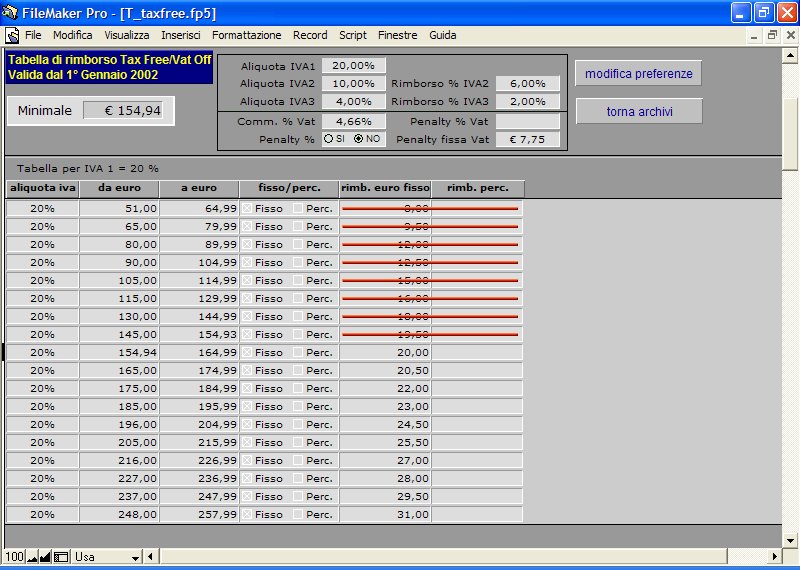Check Perc. box in the 51,00 row
The width and height of the screenshot is (800, 570).
(298, 208)
